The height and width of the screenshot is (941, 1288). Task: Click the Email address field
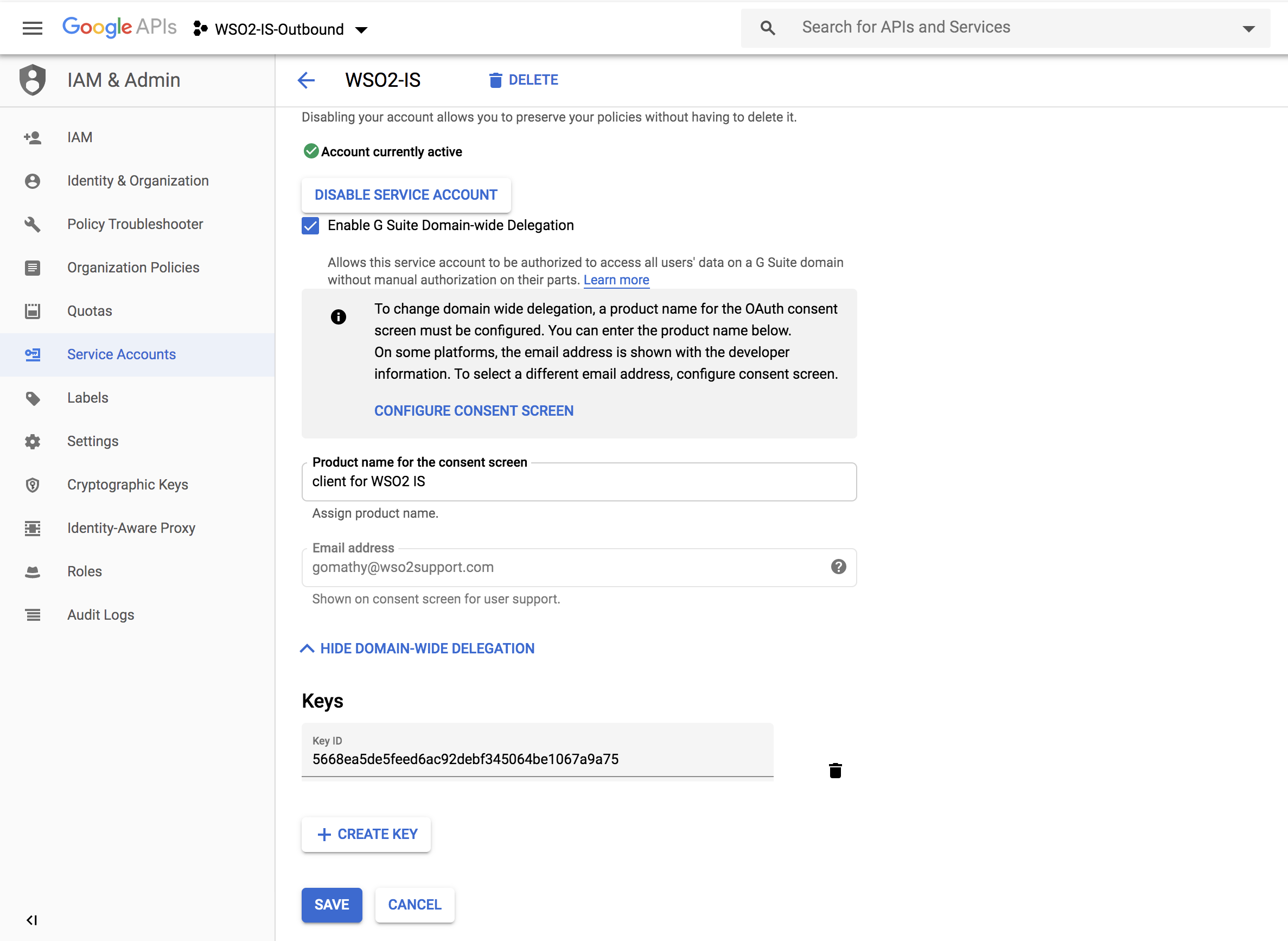[579, 567]
